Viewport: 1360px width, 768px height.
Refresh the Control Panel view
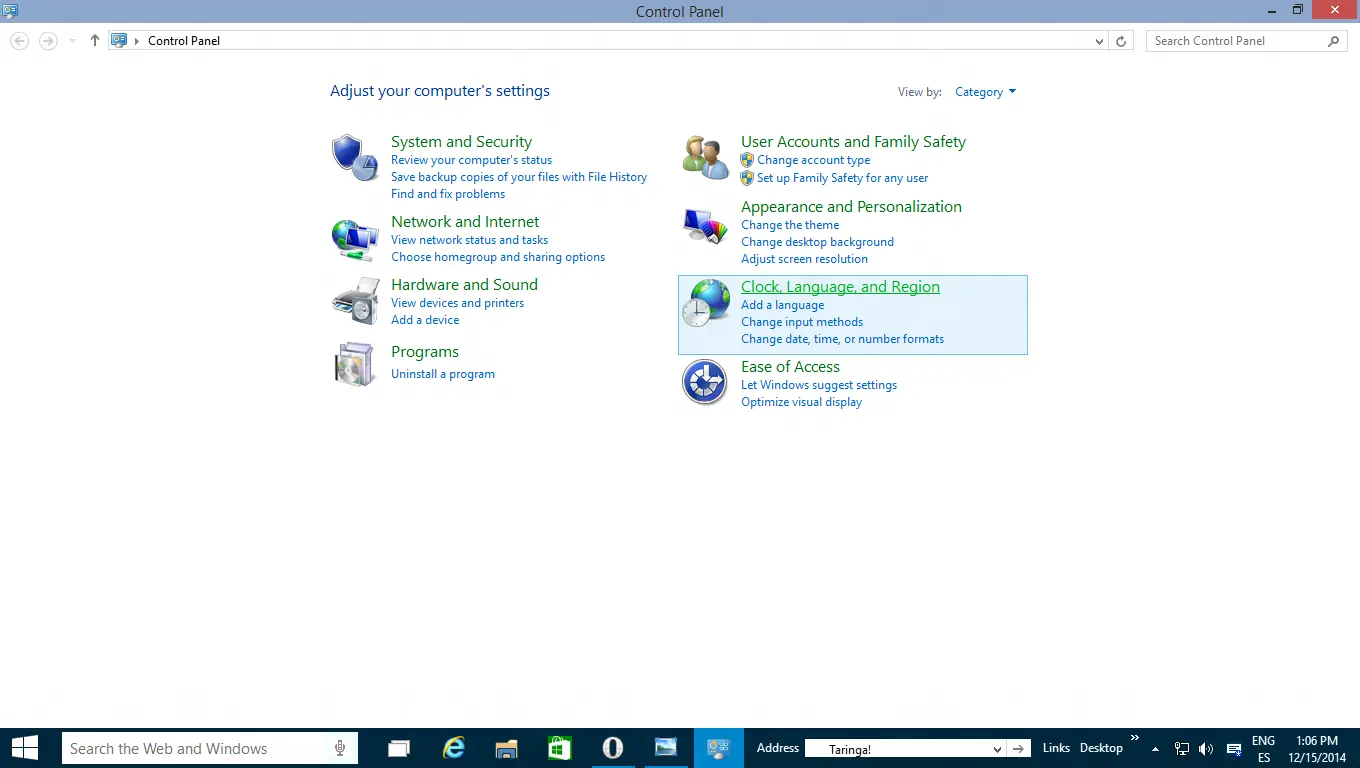(x=1120, y=41)
